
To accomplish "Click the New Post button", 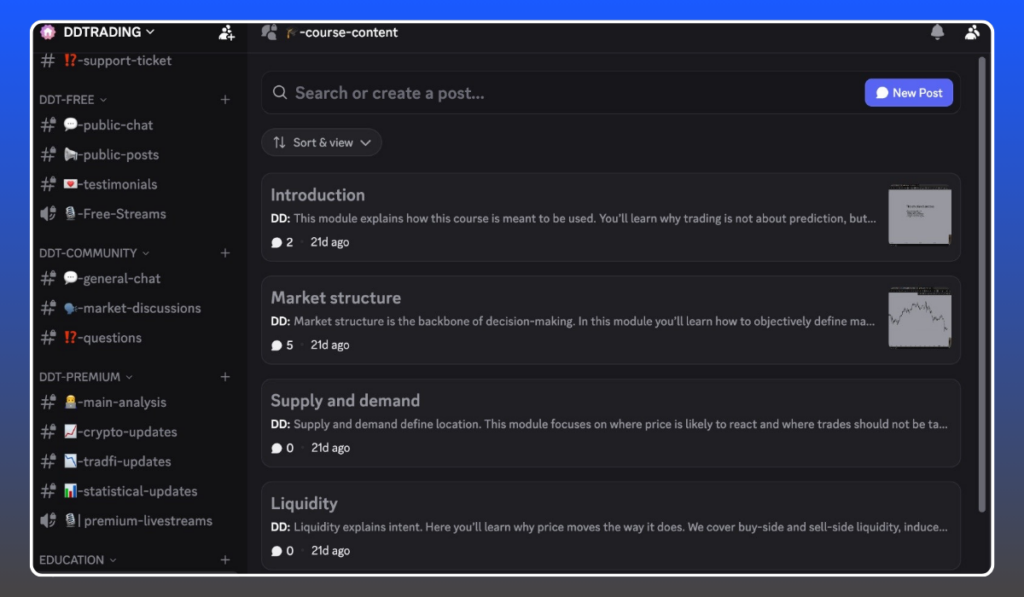I will 908,93.
